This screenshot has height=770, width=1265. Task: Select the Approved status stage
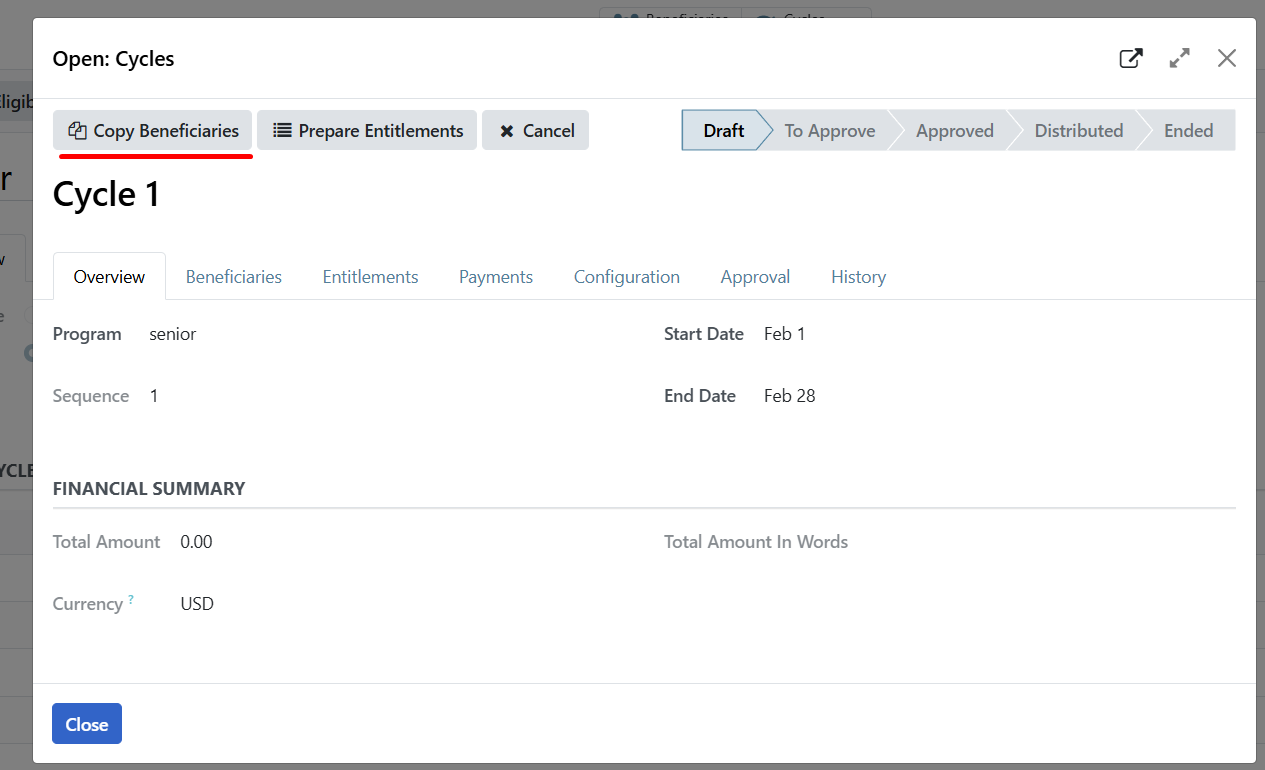[x=954, y=131]
